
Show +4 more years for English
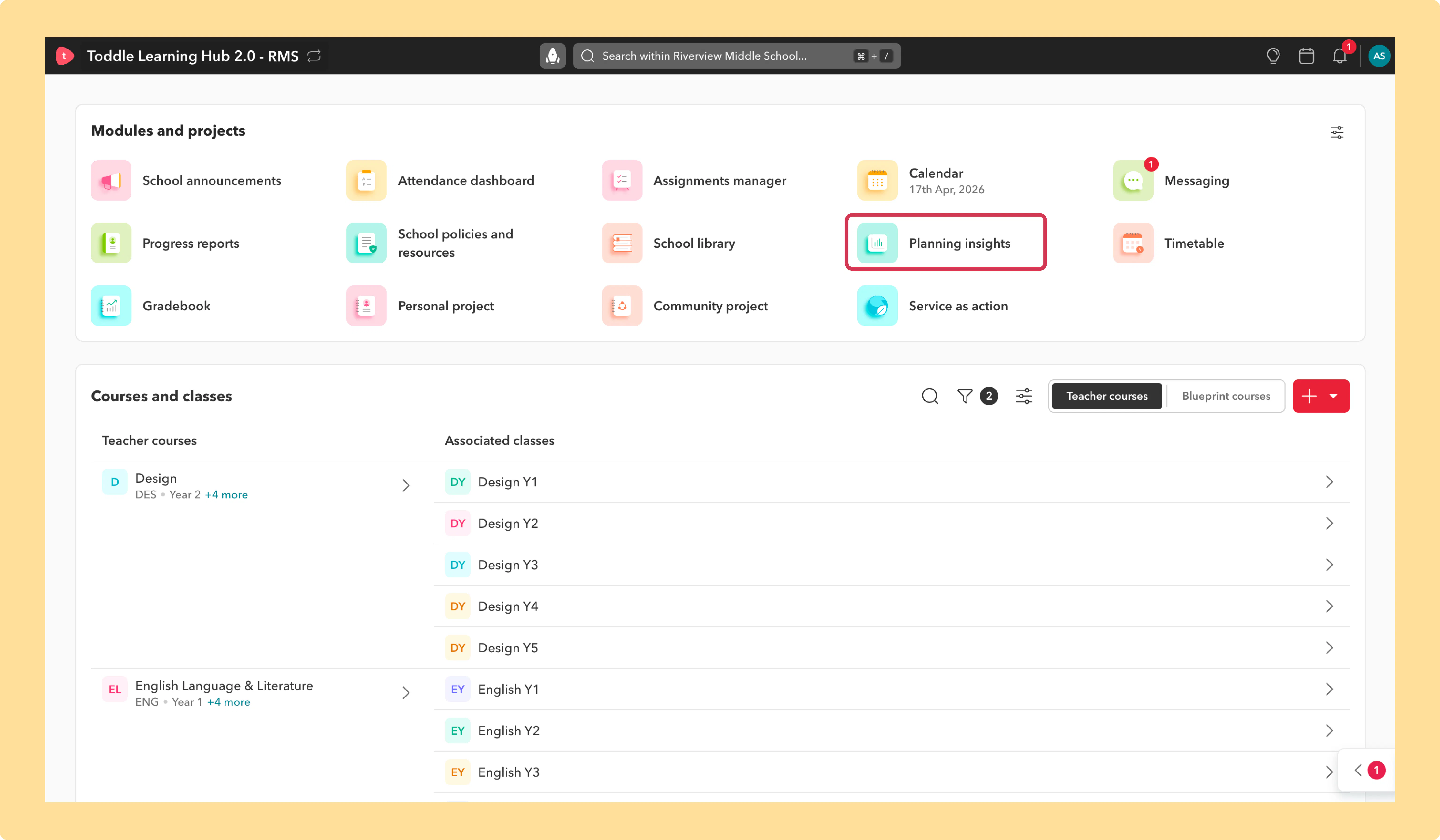point(229,702)
